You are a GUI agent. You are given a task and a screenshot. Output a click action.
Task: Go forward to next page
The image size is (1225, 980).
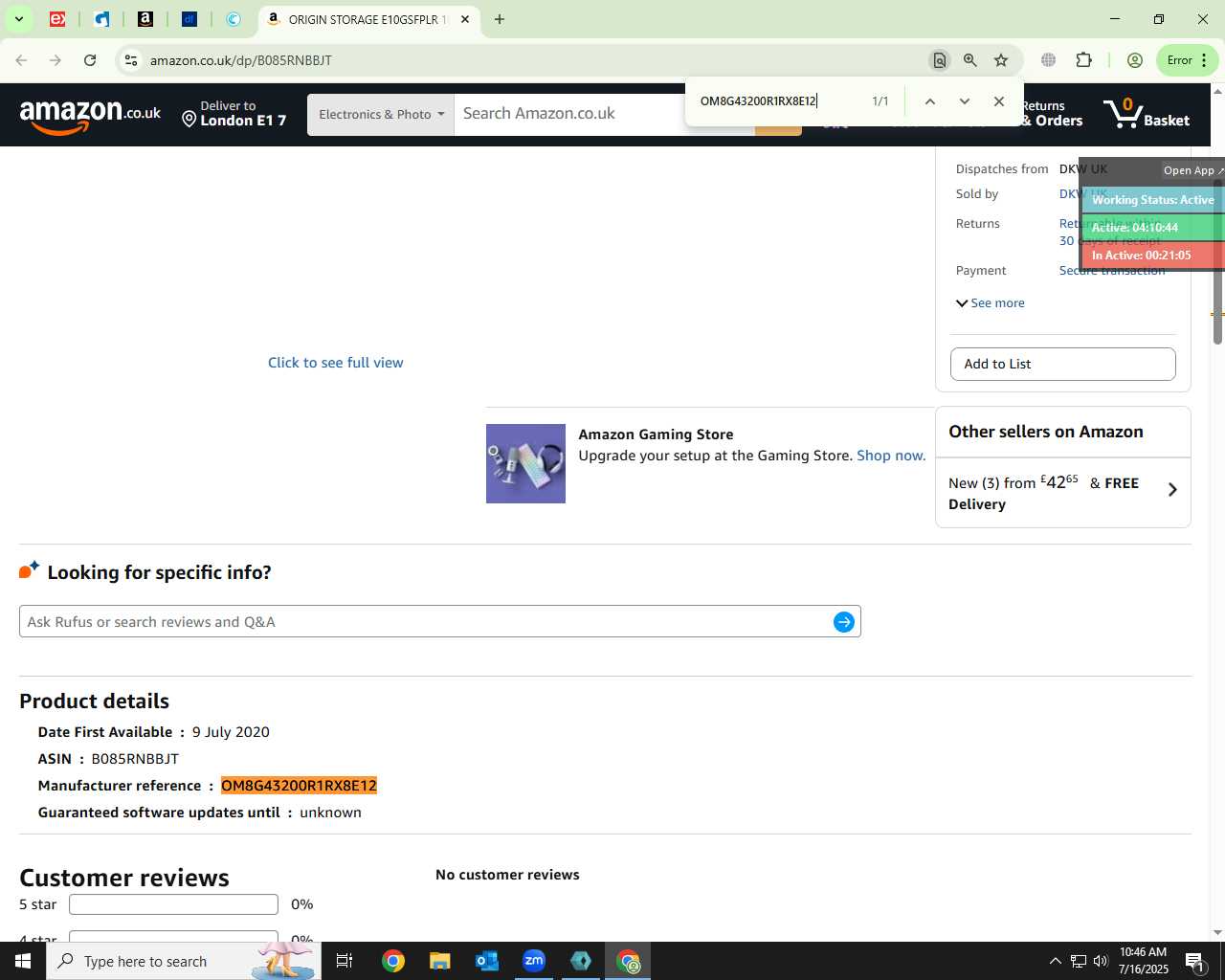pyautogui.click(x=56, y=60)
